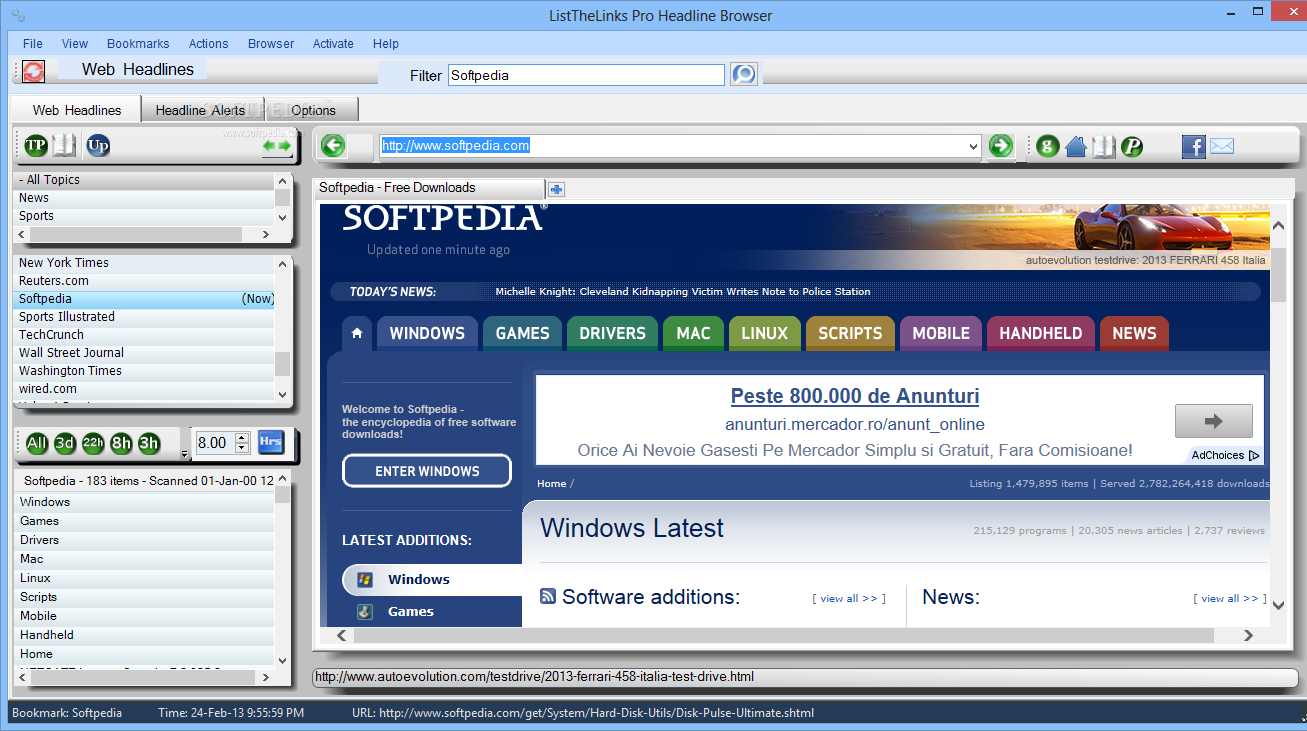This screenshot has height=731, width=1307.
Task: Click the red refresh icon beside Web Headlines
Action: tap(34, 71)
